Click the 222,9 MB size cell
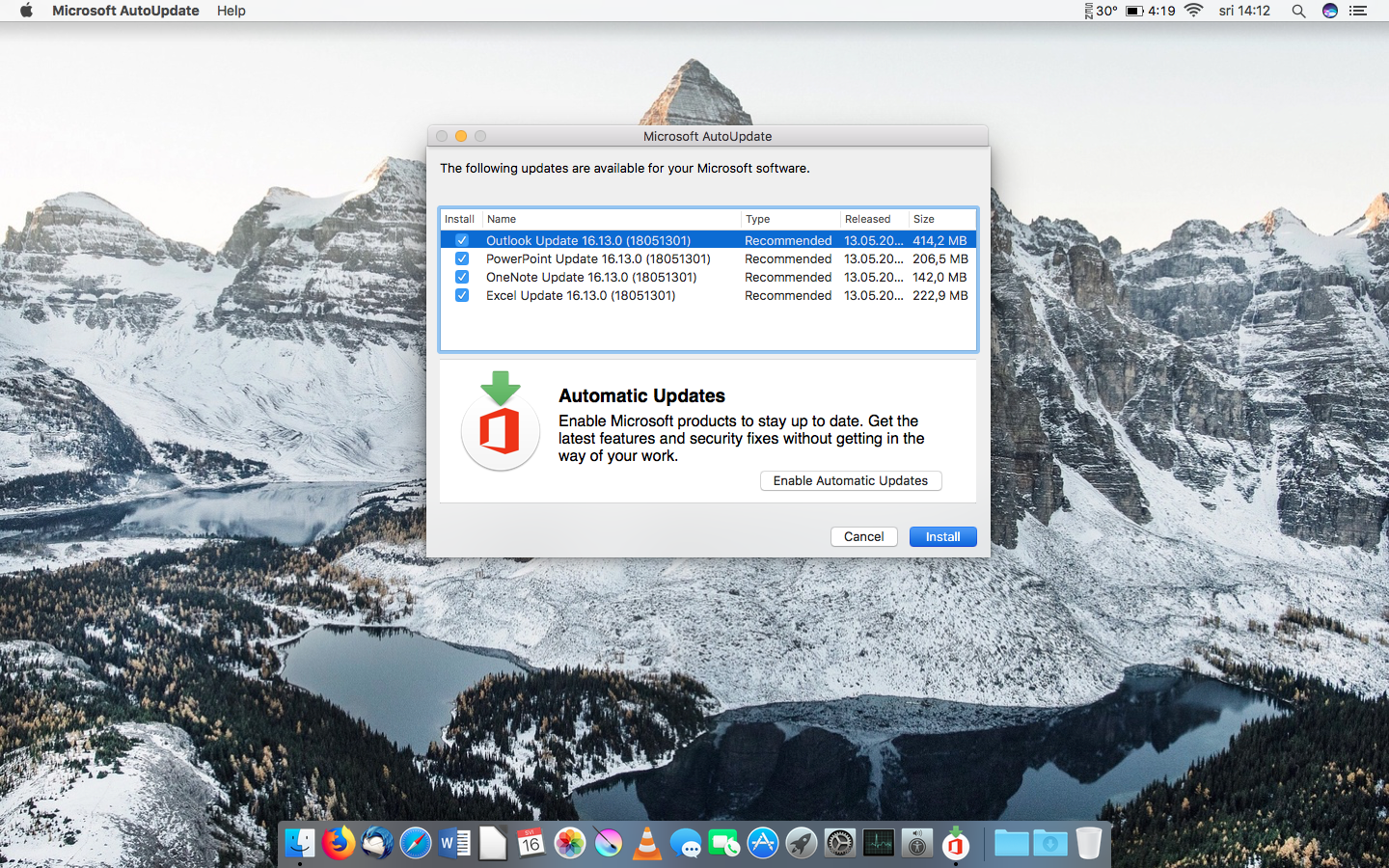1389x868 pixels. (x=940, y=295)
